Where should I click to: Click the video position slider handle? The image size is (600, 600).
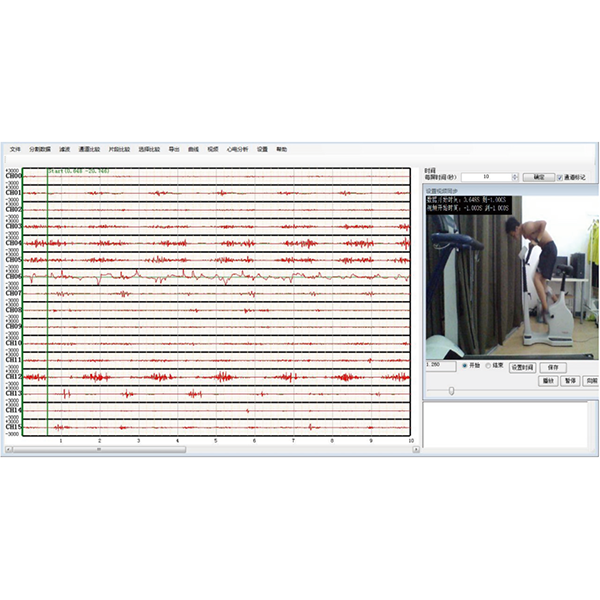point(451,390)
